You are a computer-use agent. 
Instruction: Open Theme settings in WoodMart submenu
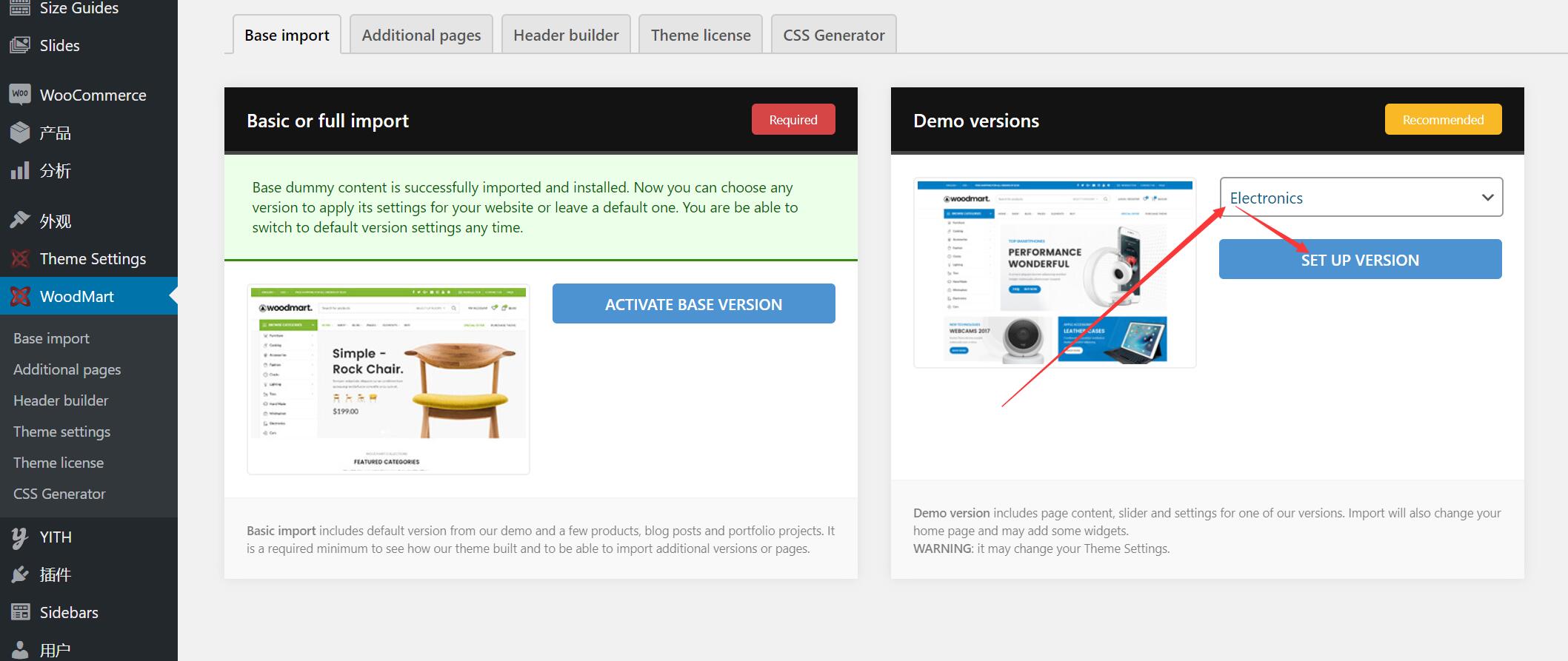61,432
